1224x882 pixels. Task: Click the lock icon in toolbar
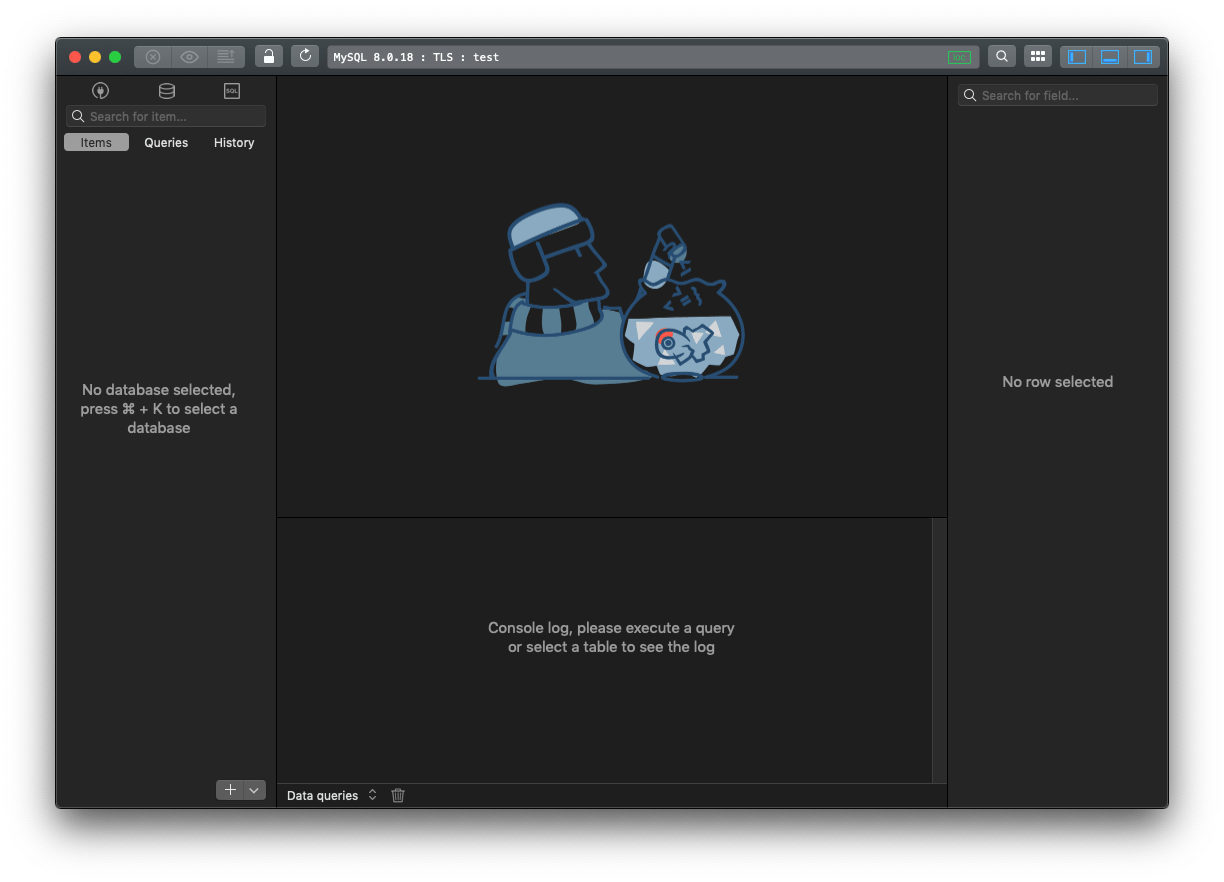pyautogui.click(x=268, y=56)
